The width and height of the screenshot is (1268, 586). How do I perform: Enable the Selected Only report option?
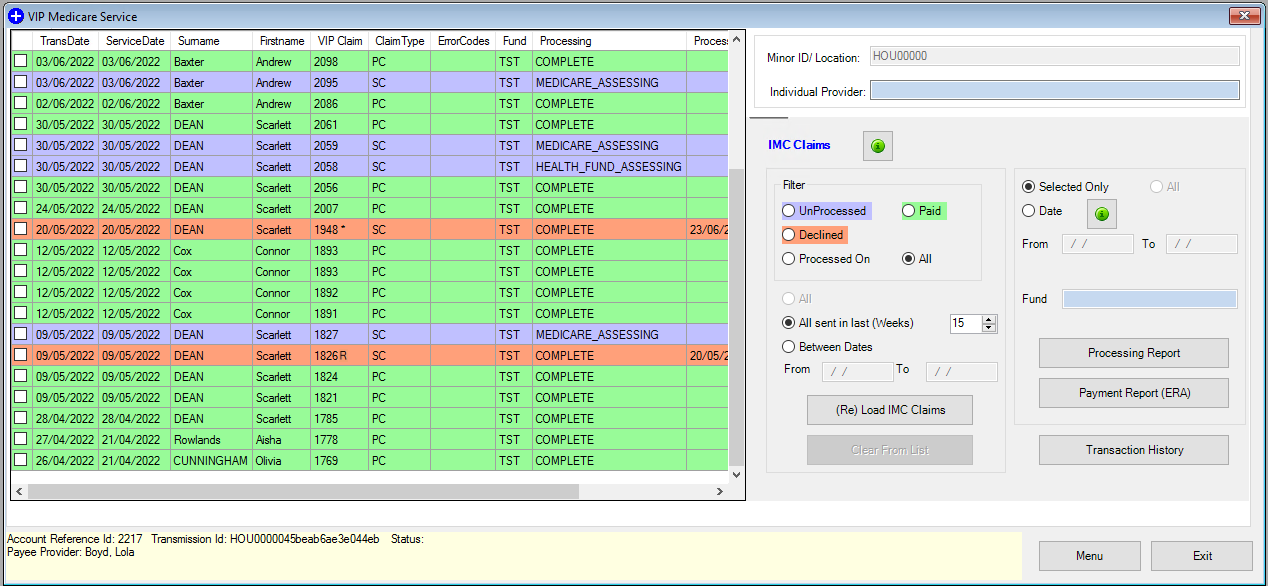[x=1029, y=186]
